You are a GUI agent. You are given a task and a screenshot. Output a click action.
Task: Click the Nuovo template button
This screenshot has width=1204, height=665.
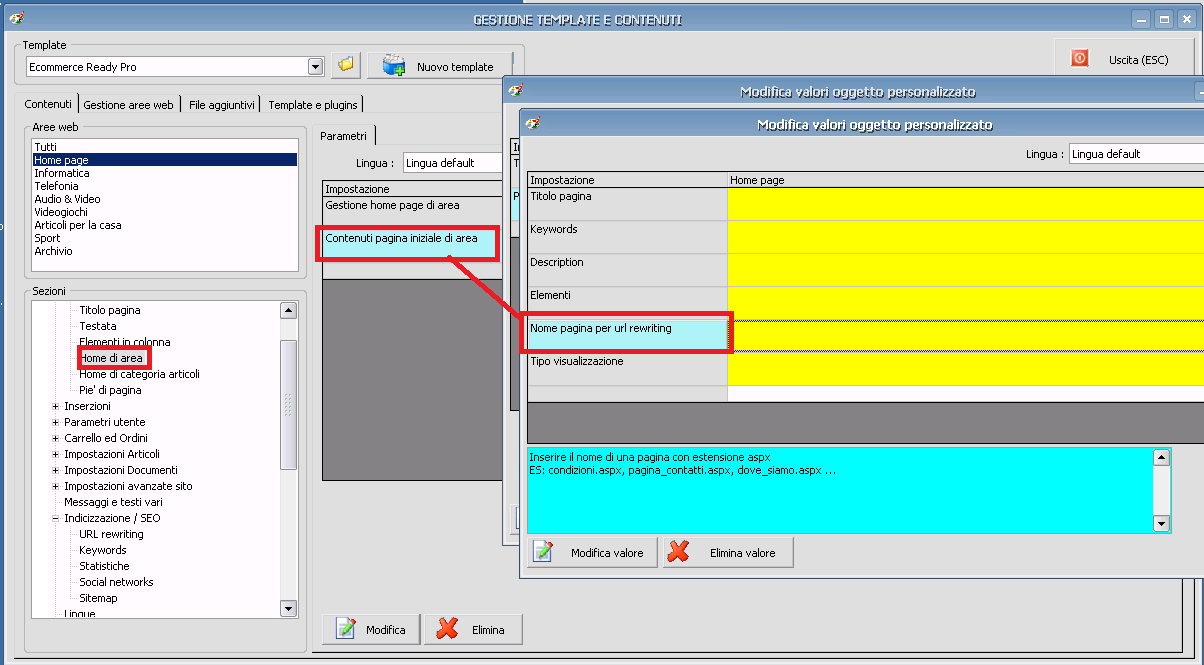(x=440, y=67)
